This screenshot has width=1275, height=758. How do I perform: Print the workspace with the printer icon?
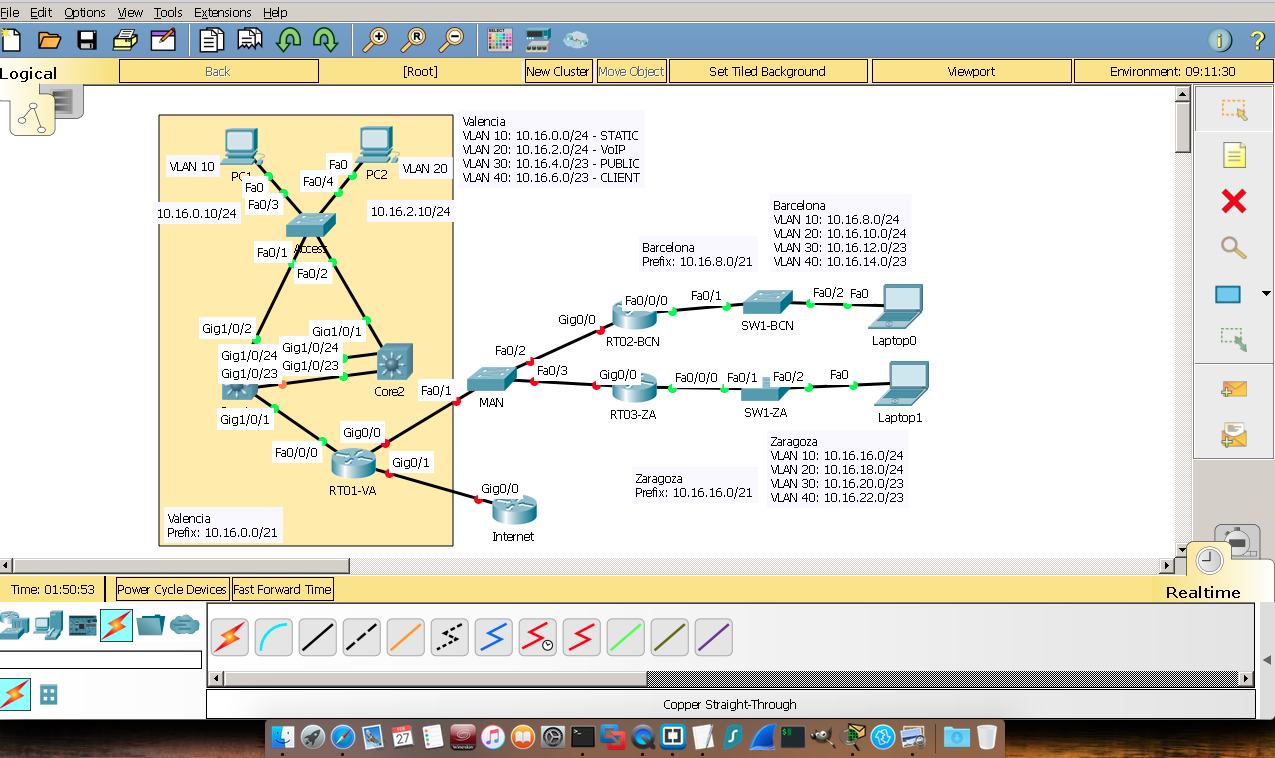[x=125, y=40]
